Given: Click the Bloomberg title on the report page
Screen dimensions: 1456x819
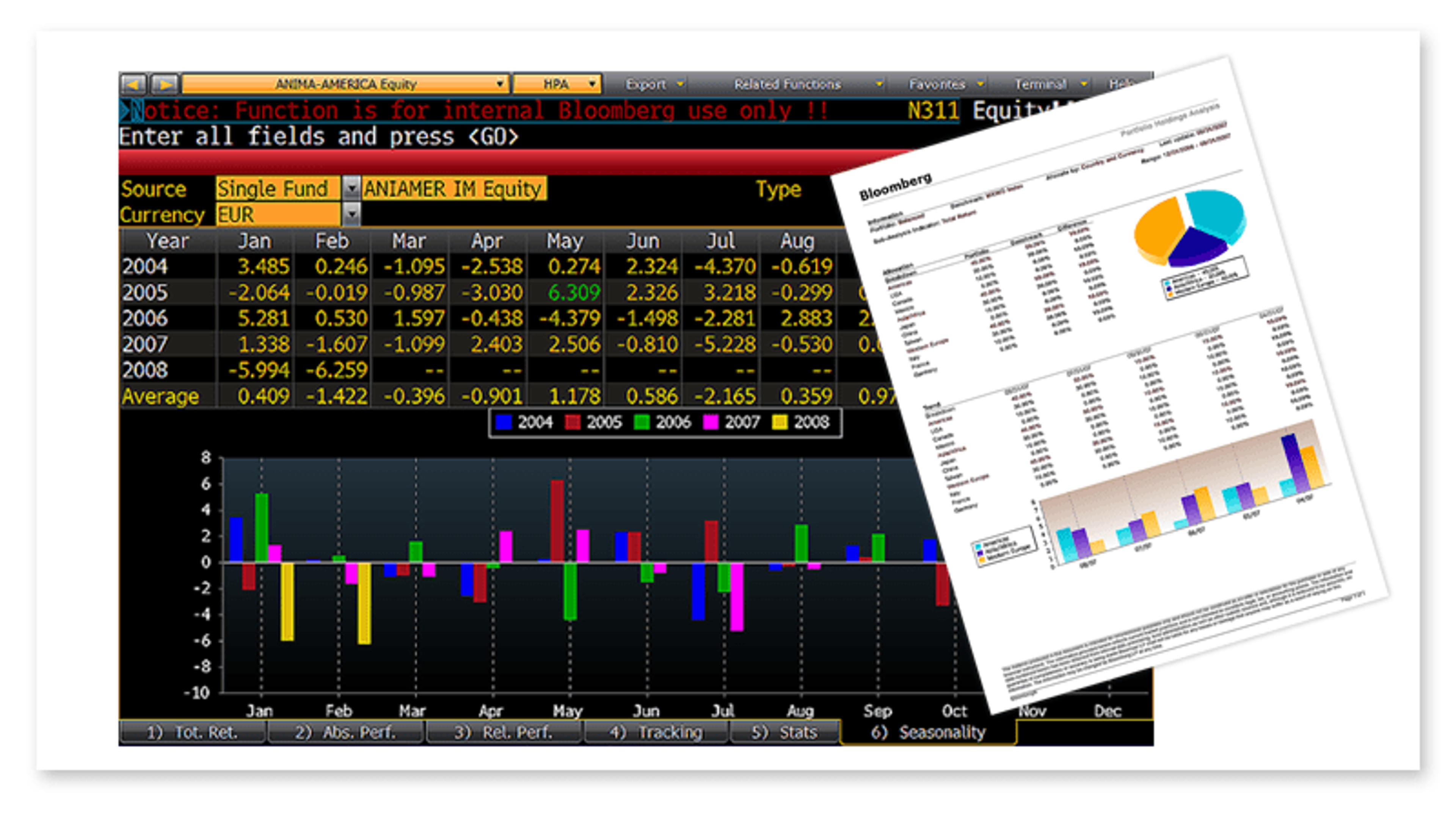Looking at the screenshot, I should (895, 187).
